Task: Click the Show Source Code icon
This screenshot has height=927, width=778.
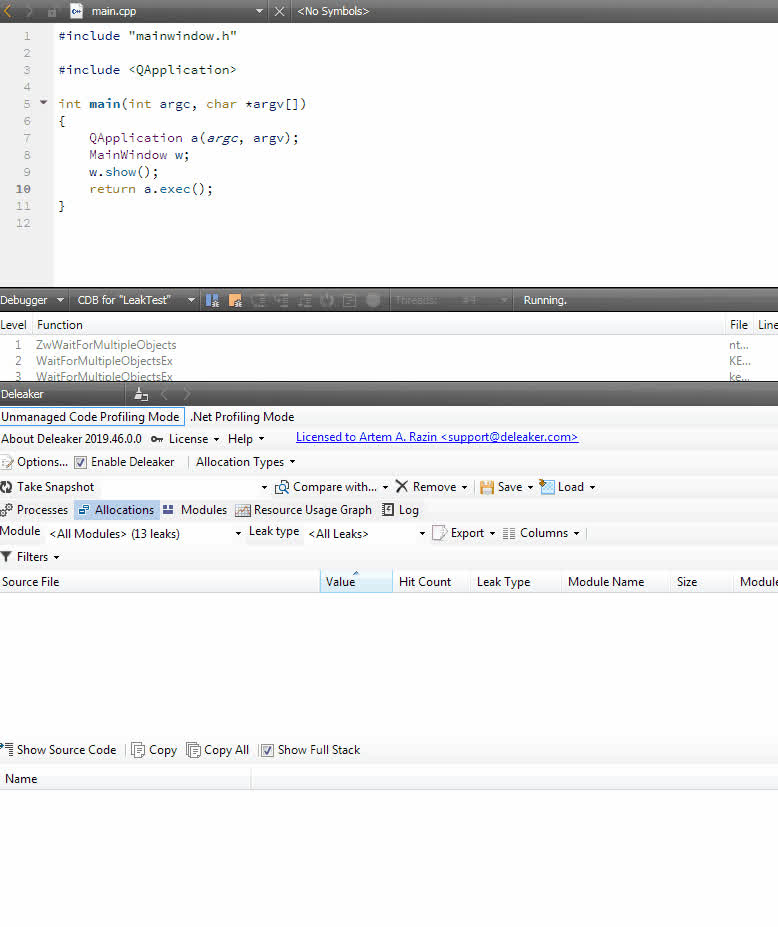Action: tap(7, 750)
